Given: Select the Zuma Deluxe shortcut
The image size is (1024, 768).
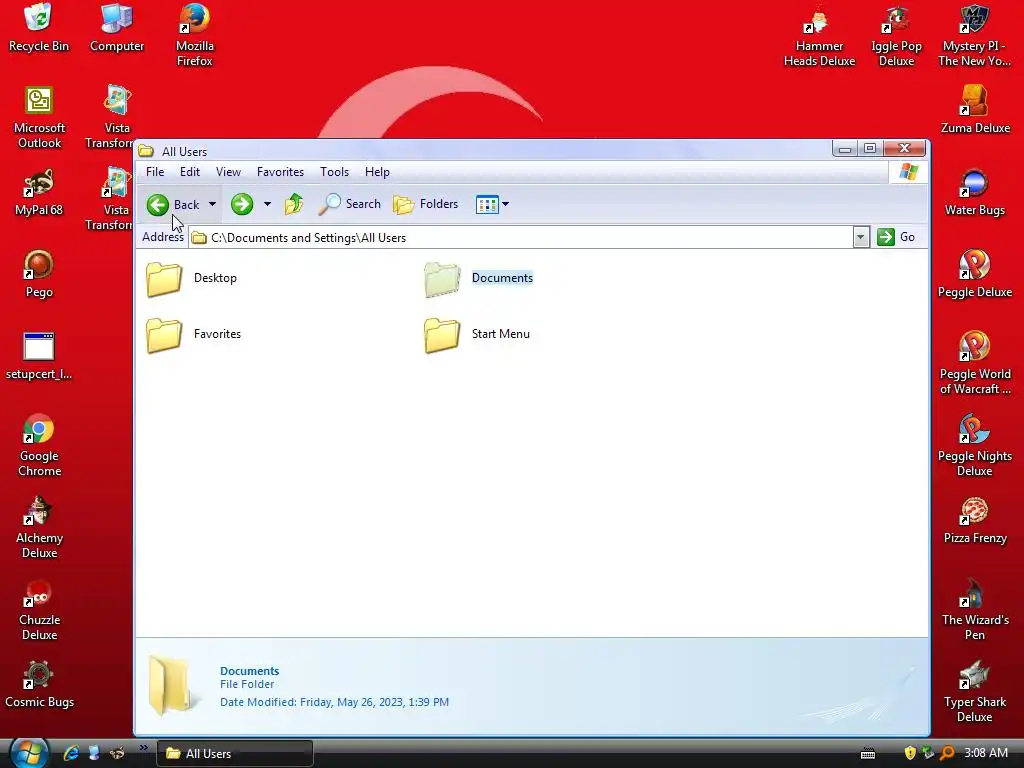Looking at the screenshot, I should click(x=975, y=110).
